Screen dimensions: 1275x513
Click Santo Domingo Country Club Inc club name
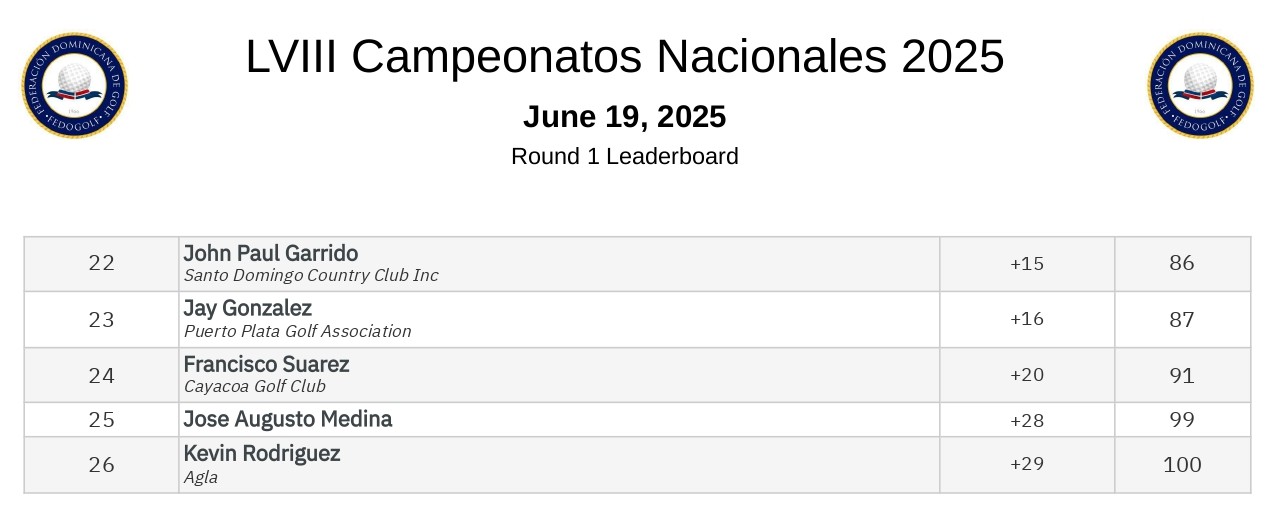pyautogui.click(x=311, y=276)
